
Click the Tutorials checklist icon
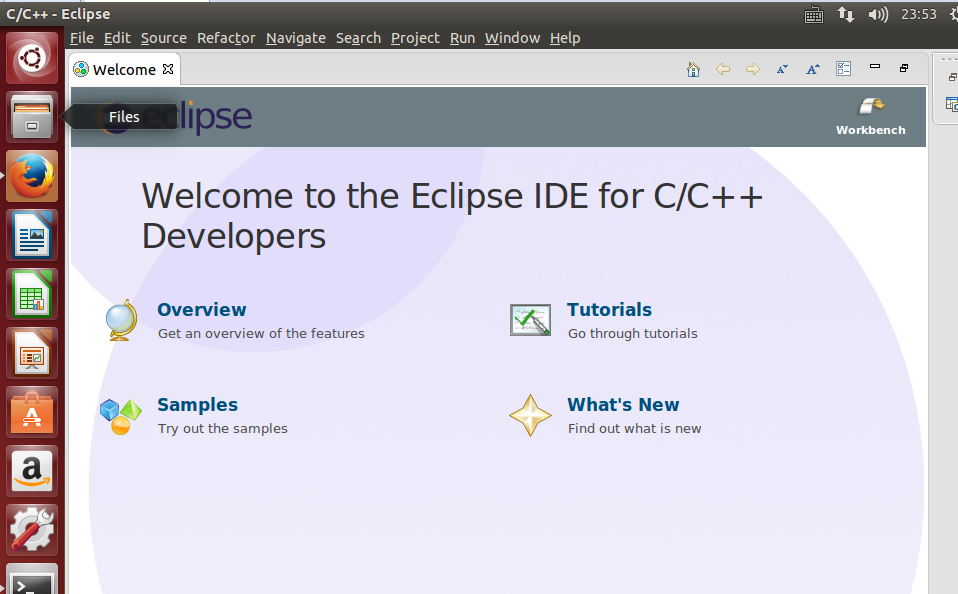[530, 320]
